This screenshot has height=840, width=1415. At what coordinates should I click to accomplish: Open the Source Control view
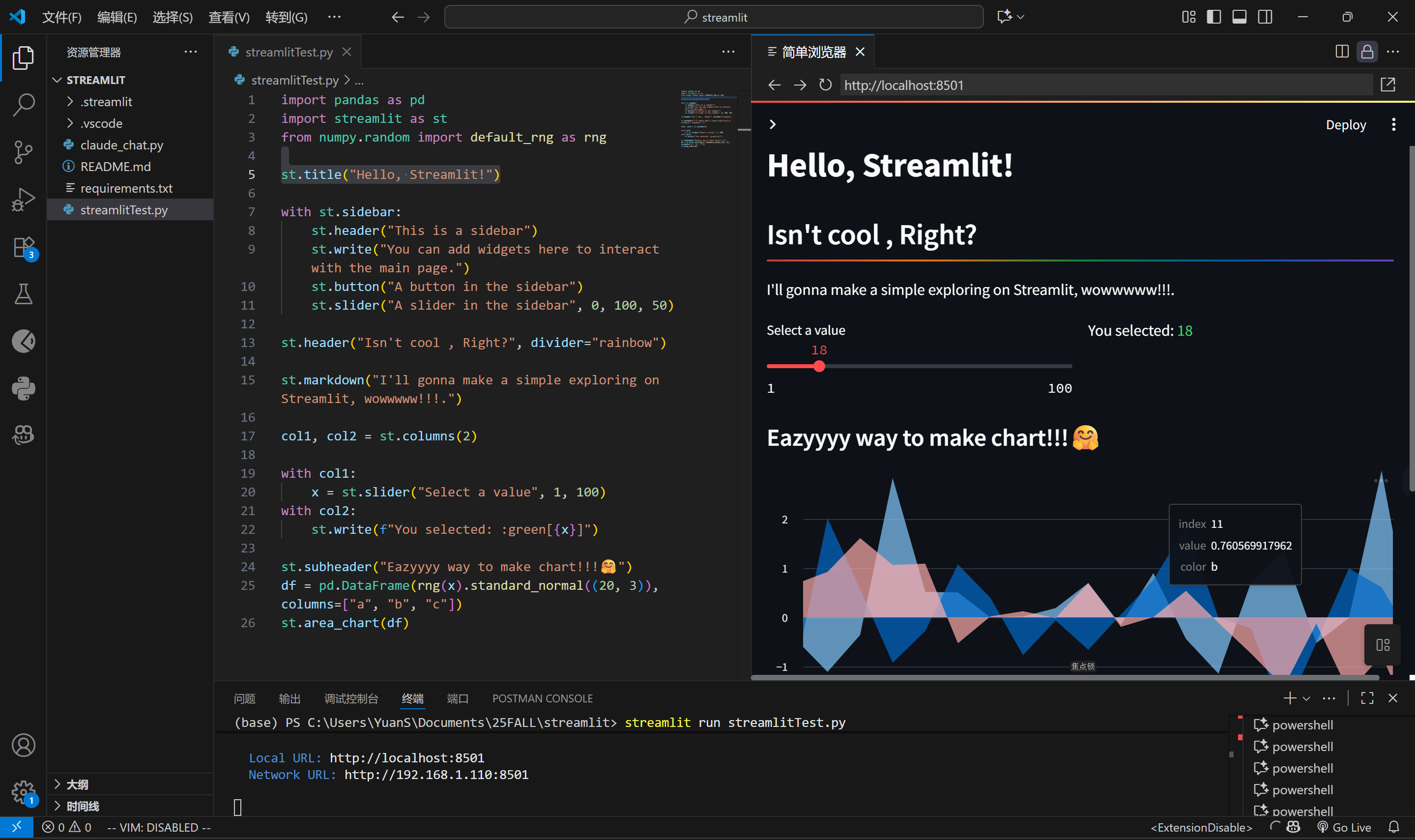click(x=23, y=152)
